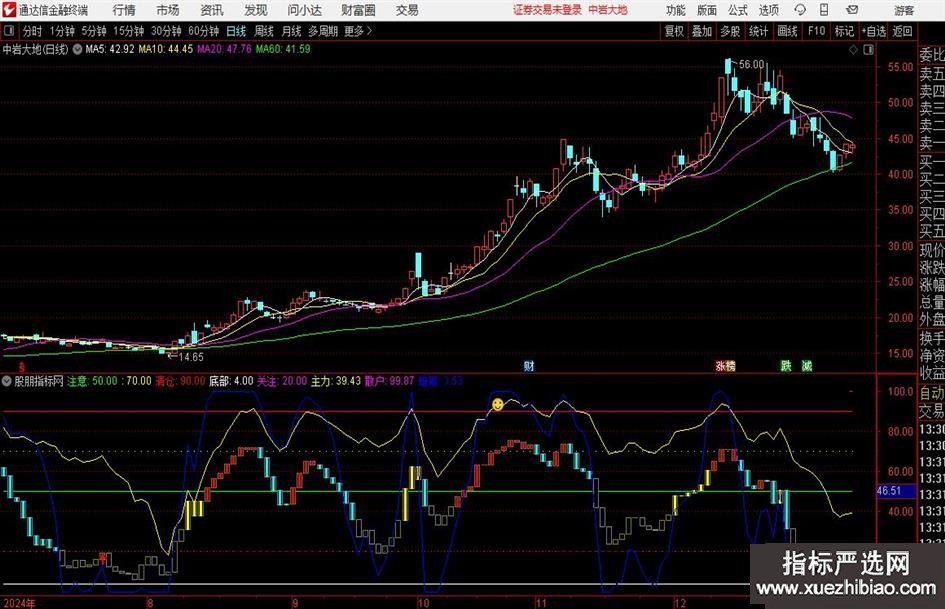The width and height of the screenshot is (945, 609).
Task: Click the 56.00 high price label
Action: click(751, 64)
